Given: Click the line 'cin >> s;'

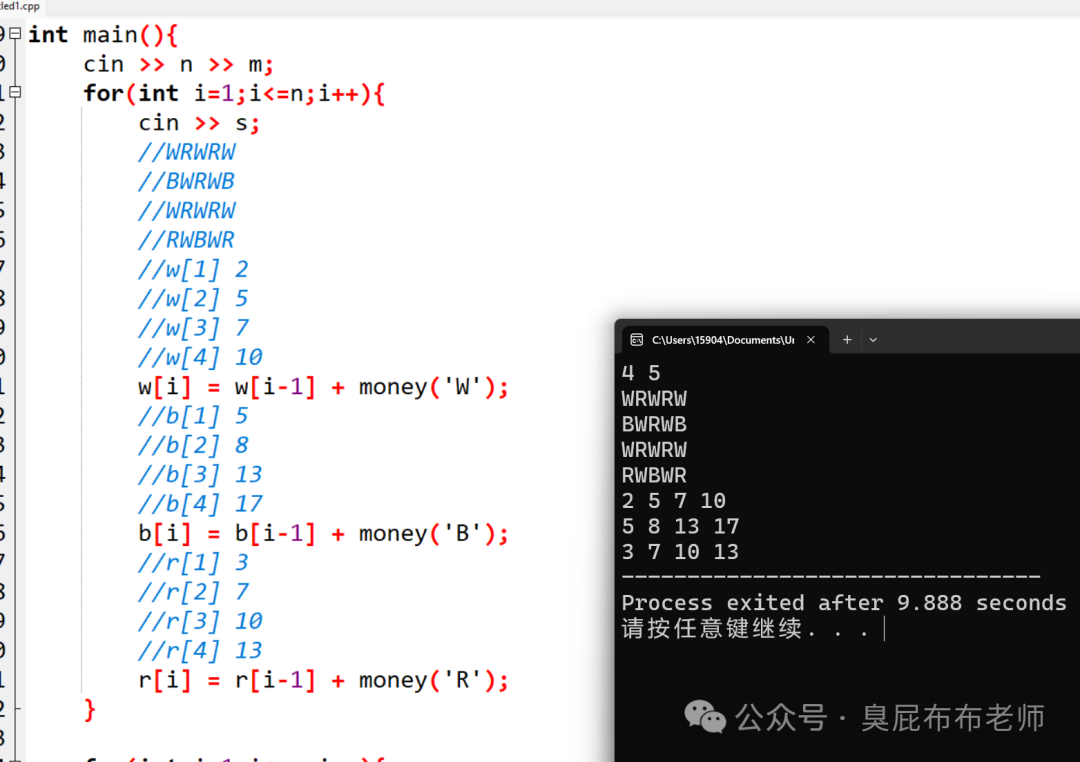Looking at the screenshot, I should [x=199, y=123].
